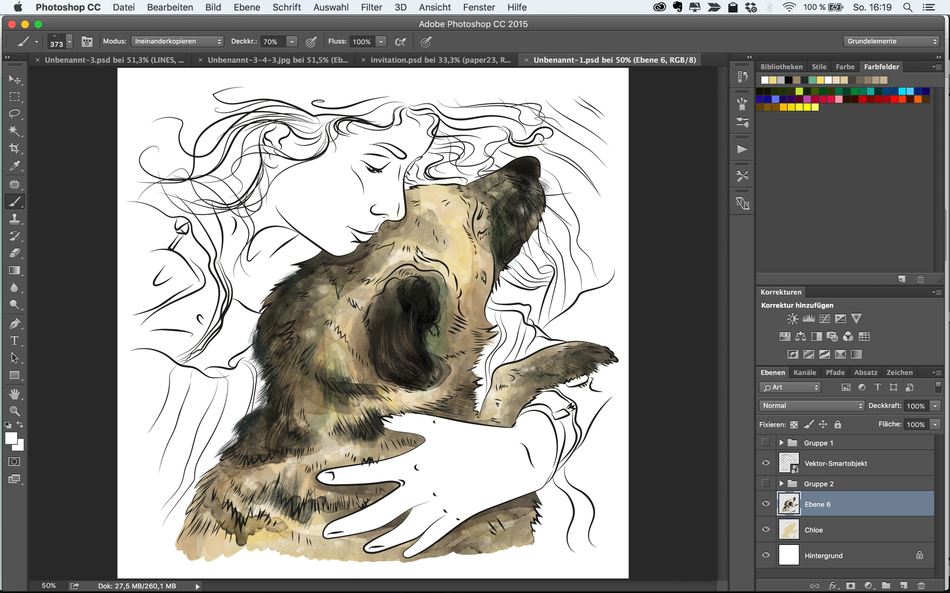The image size is (950, 593).
Task: Switch to the Bibliotheken panel tab
Action: [782, 67]
